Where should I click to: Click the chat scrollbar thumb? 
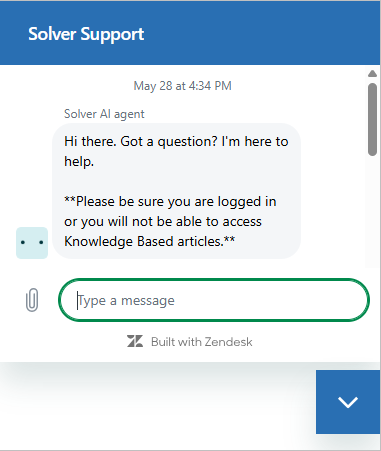point(372,119)
